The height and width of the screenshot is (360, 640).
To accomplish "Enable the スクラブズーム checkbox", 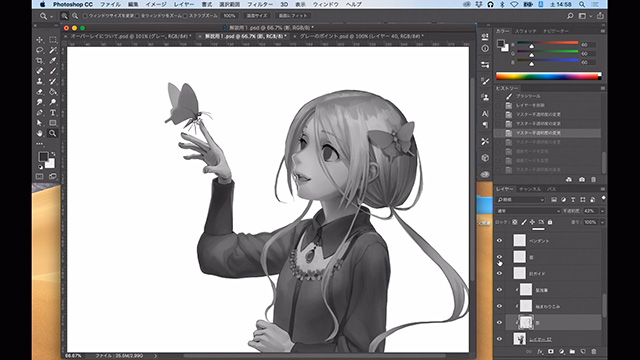I will [x=185, y=16].
